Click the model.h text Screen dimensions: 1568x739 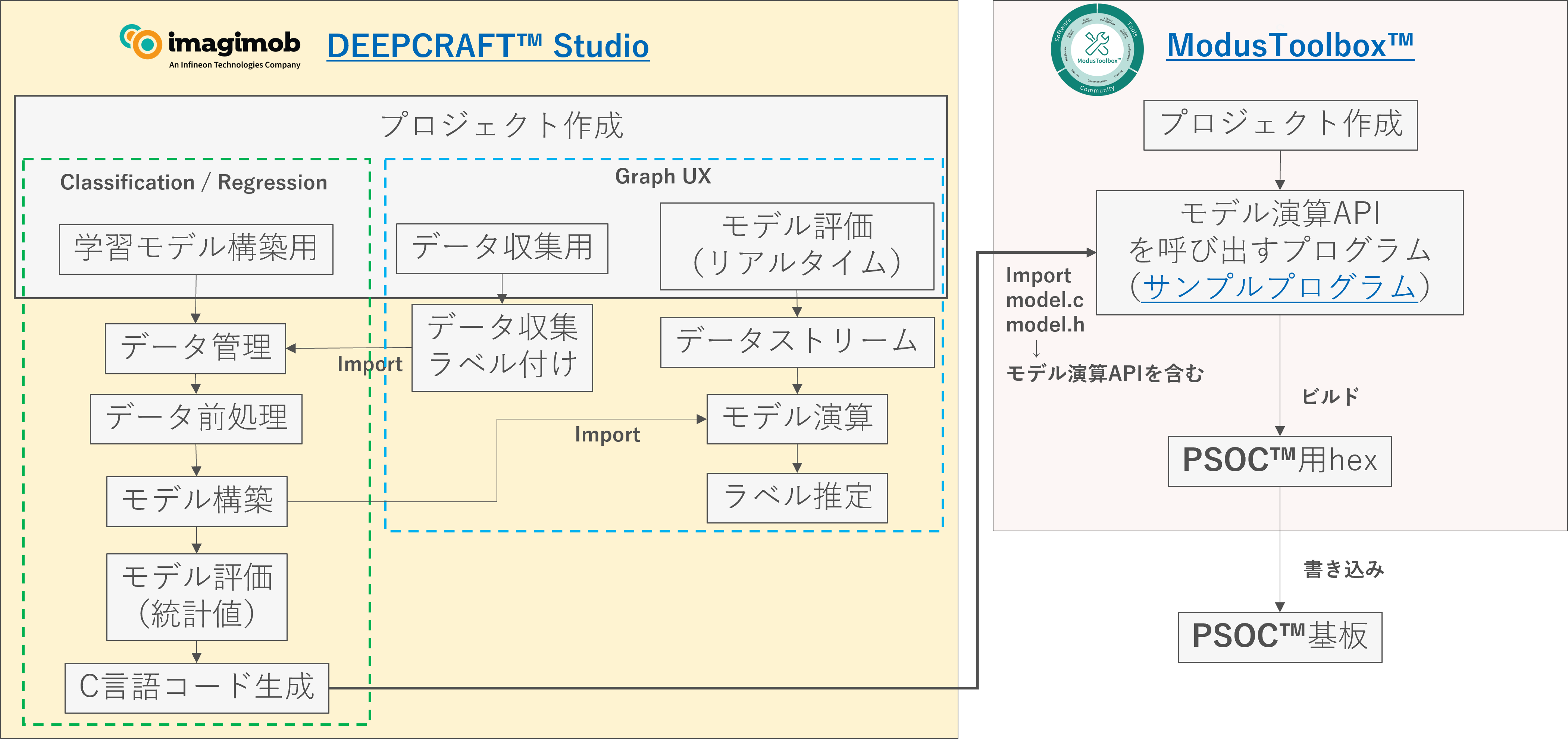[x=1045, y=325]
